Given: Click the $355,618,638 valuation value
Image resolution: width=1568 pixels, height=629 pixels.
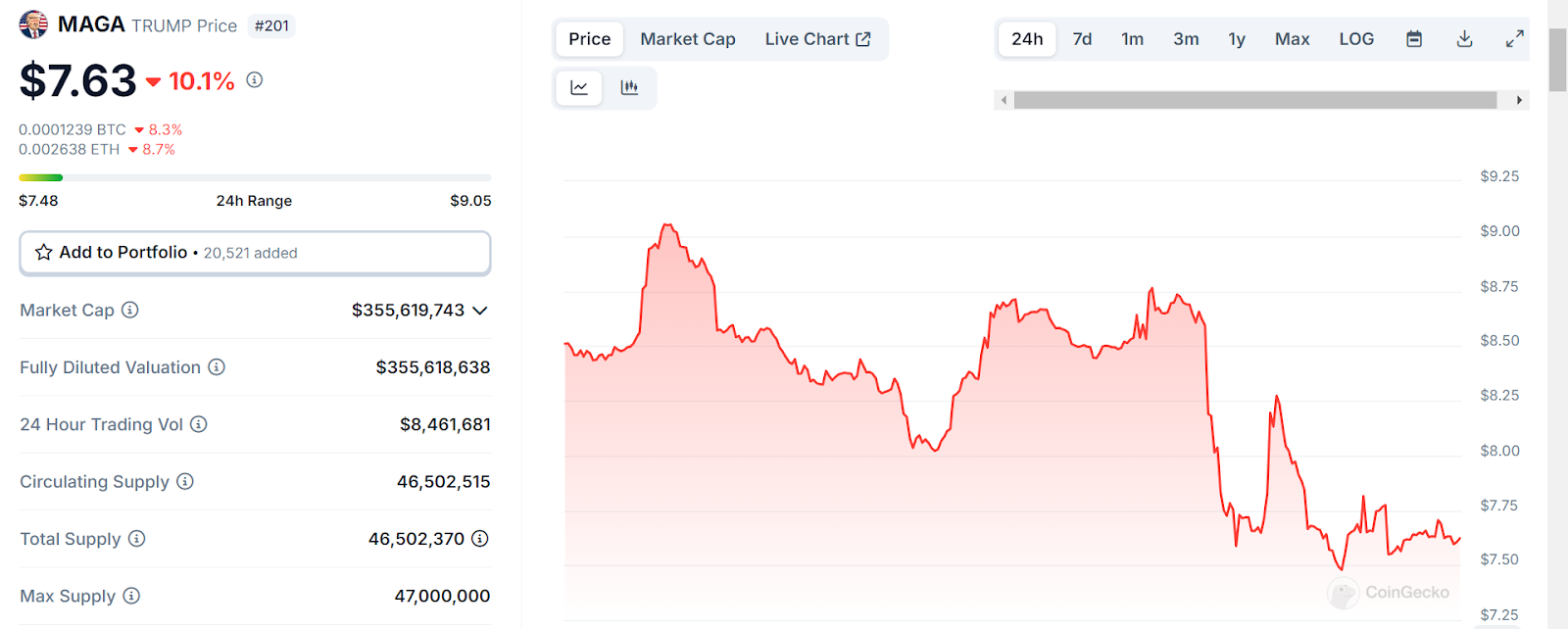Looking at the screenshot, I should (433, 367).
